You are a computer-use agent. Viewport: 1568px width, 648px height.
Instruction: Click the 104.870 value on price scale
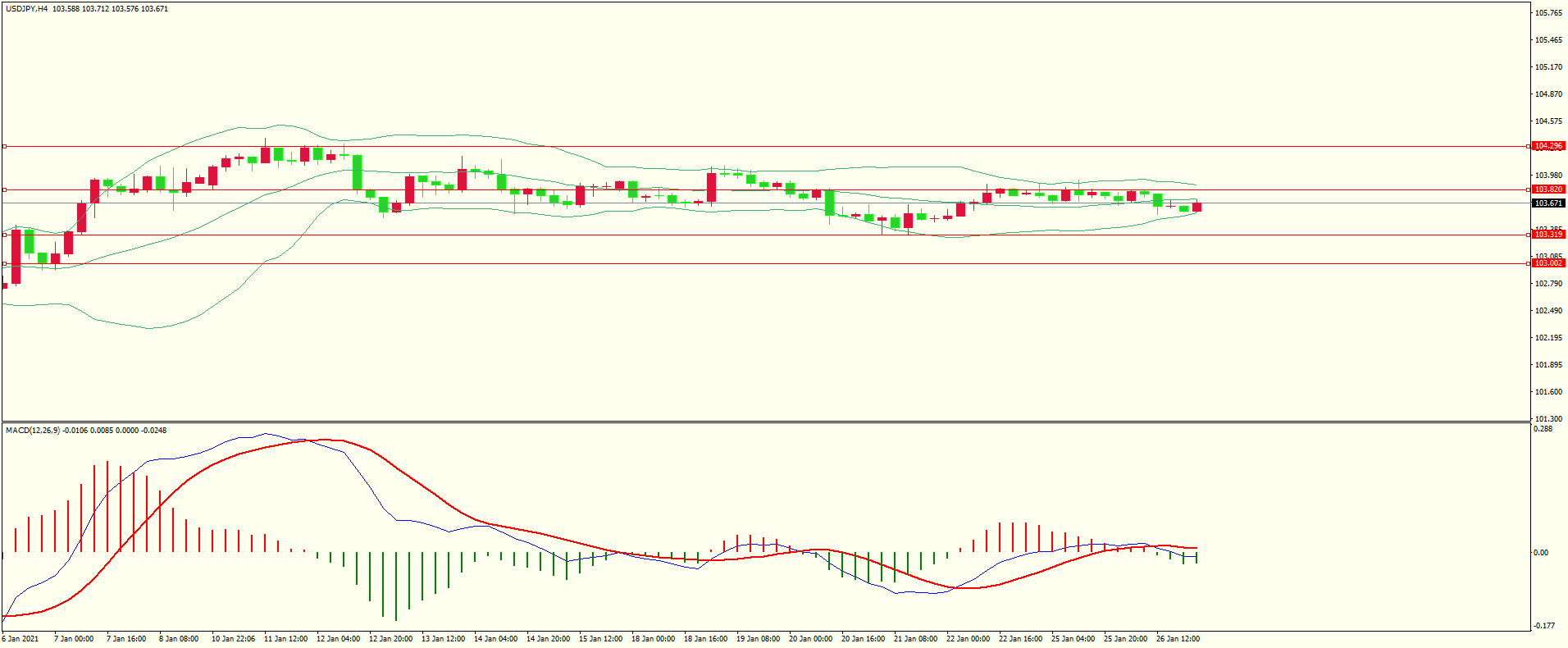pyautogui.click(x=1548, y=94)
